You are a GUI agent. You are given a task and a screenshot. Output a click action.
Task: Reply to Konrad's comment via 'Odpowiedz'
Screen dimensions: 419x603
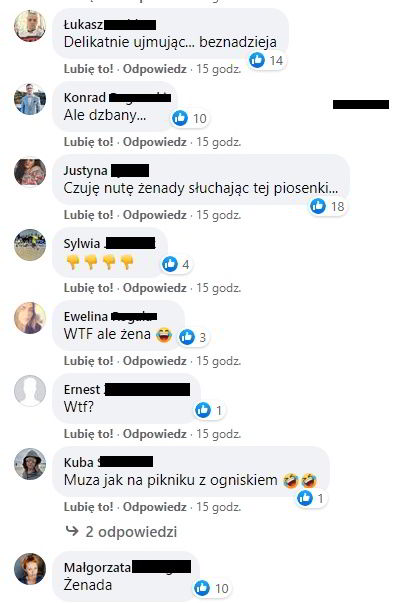pyautogui.click(x=155, y=142)
